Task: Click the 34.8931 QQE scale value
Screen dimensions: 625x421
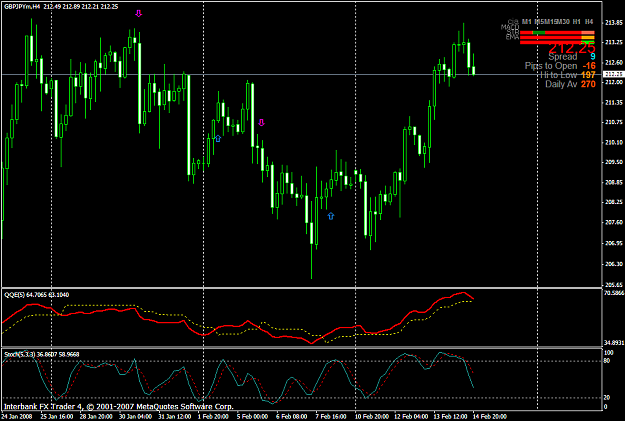Action: click(614, 342)
